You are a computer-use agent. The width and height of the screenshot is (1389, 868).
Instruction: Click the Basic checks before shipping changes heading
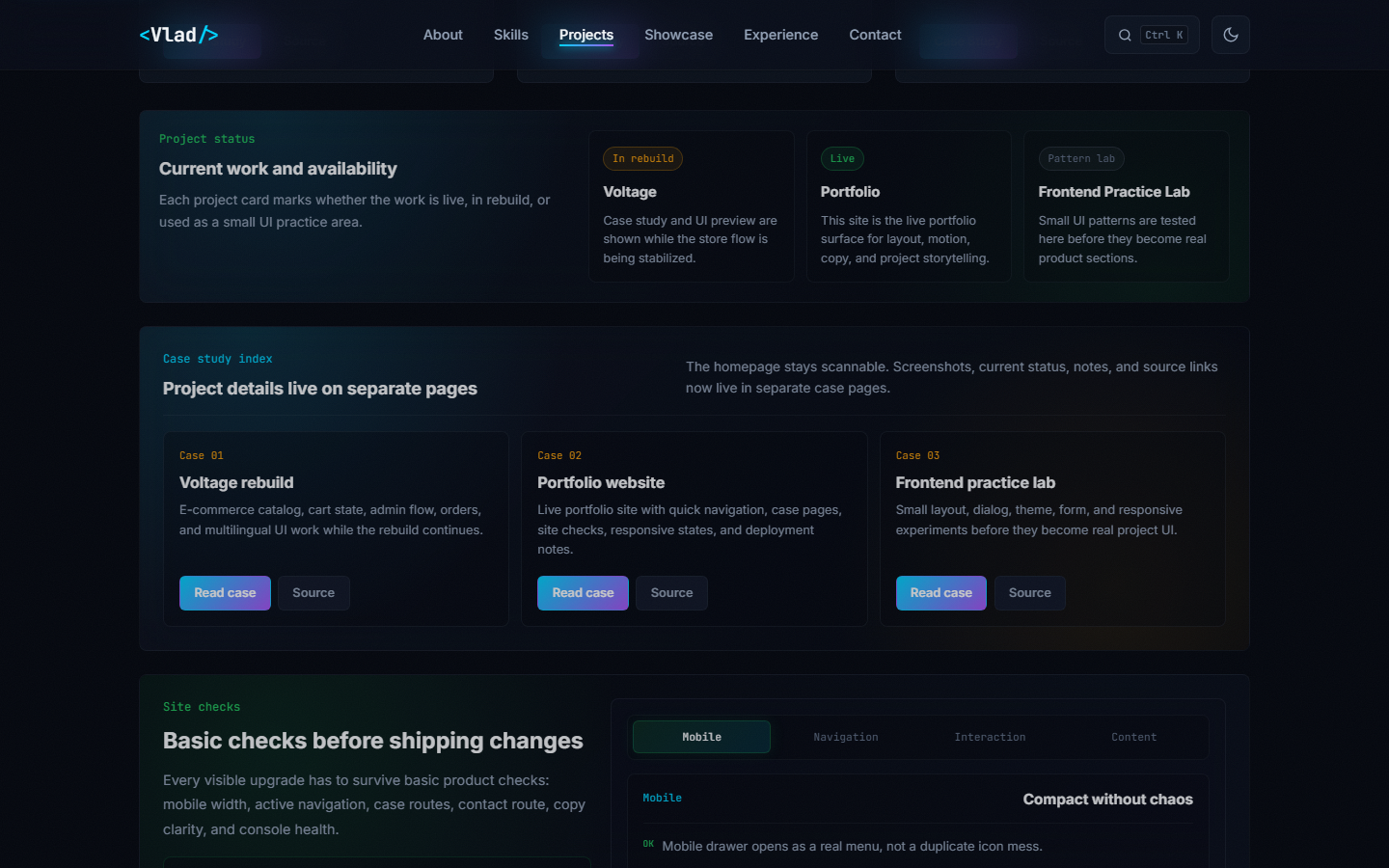click(373, 741)
